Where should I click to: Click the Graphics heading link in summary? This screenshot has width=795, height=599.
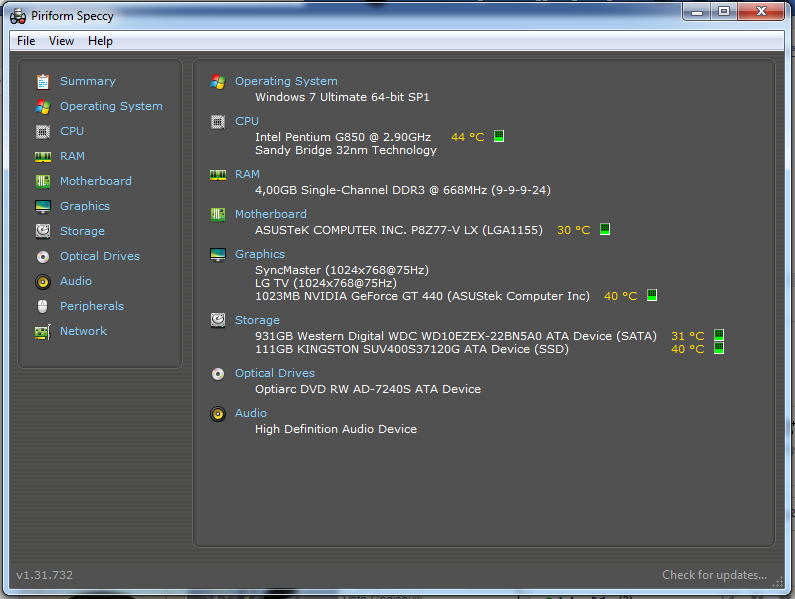[260, 254]
